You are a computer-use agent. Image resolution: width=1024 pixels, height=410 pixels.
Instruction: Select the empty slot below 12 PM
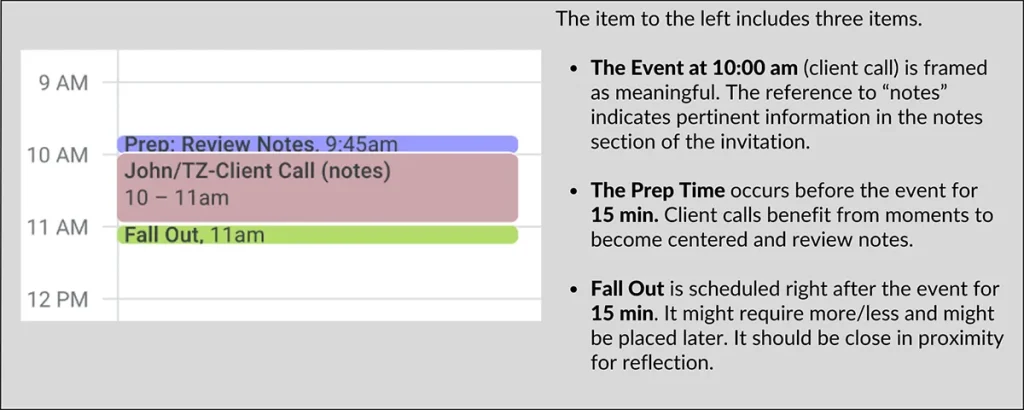click(x=329, y=310)
